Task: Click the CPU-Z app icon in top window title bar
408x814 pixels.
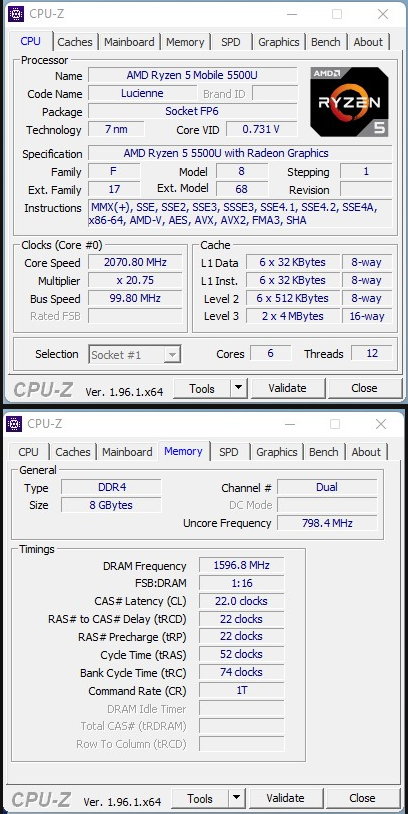Action: 16,14
